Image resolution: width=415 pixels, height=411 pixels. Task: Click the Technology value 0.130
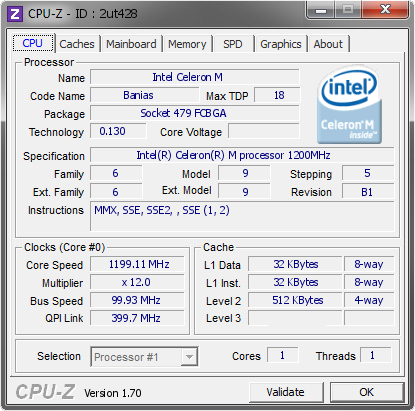pyautogui.click(x=118, y=131)
